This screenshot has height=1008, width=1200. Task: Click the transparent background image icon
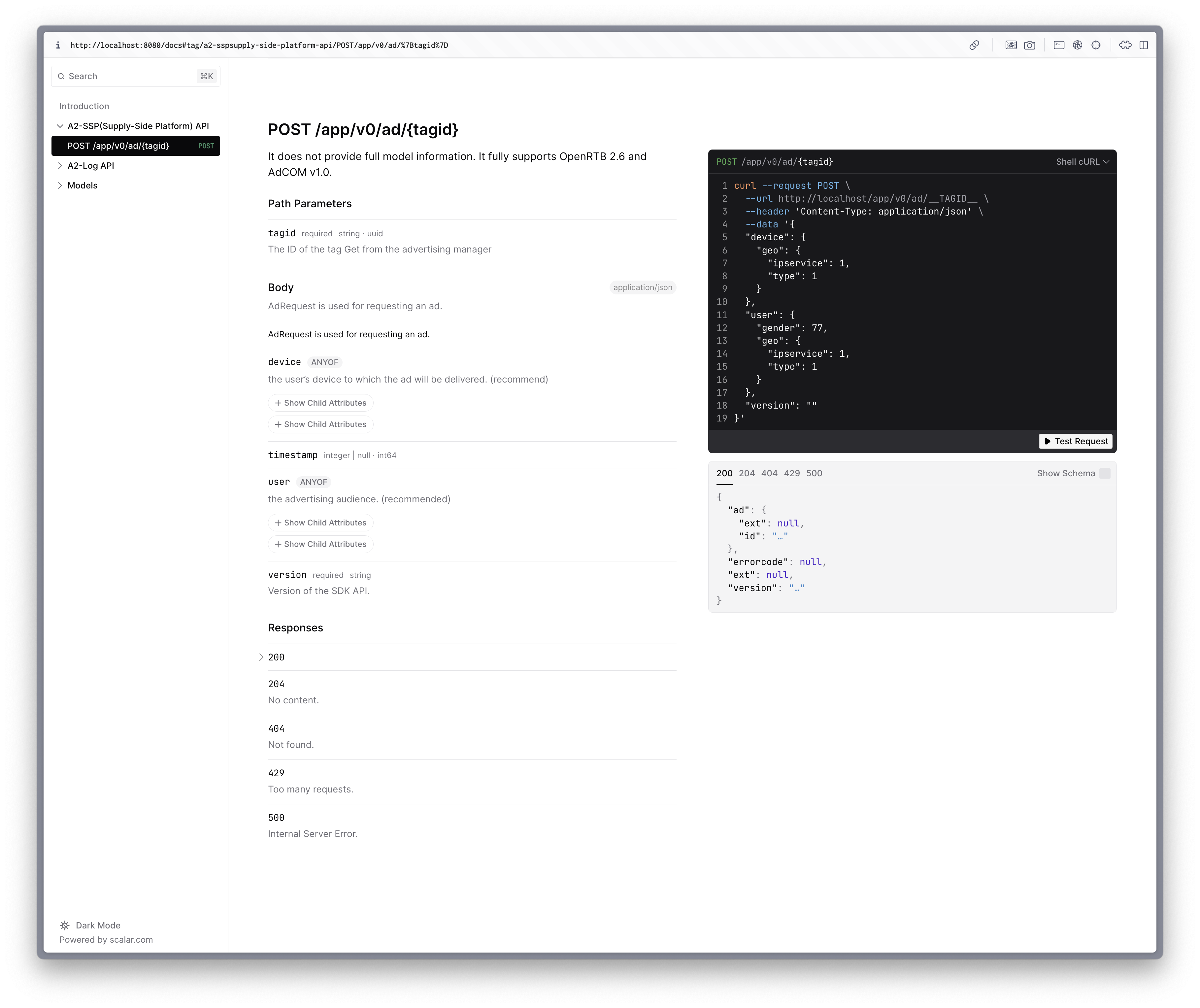[1011, 45]
